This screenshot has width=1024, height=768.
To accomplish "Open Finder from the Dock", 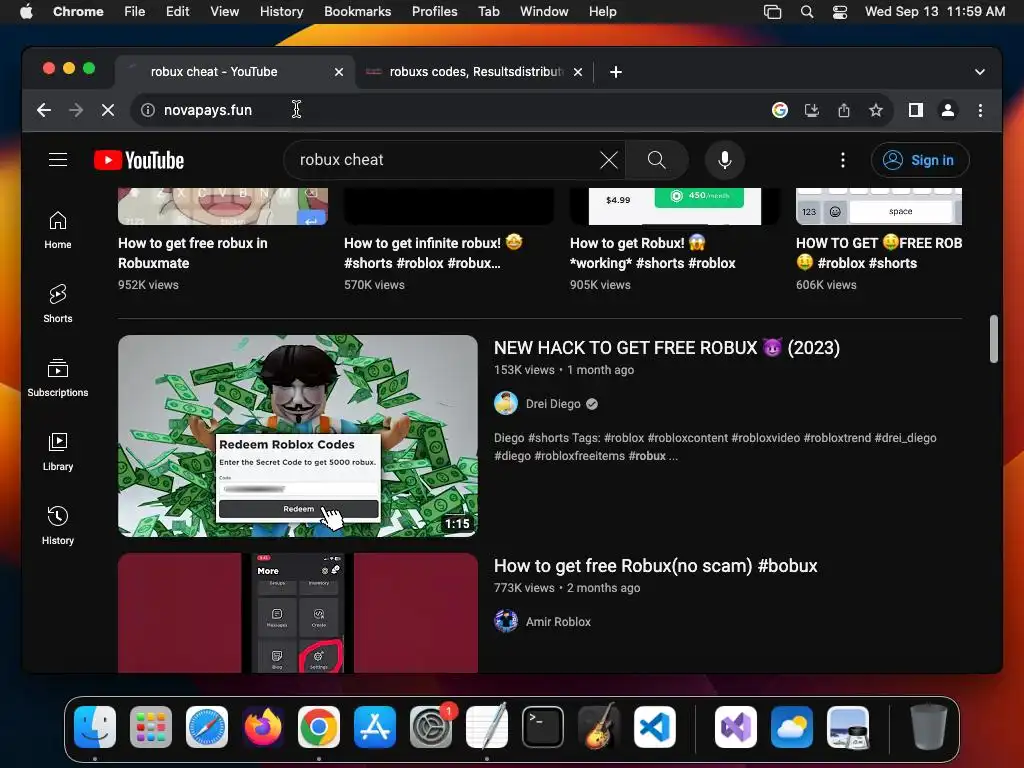I will pyautogui.click(x=95, y=727).
